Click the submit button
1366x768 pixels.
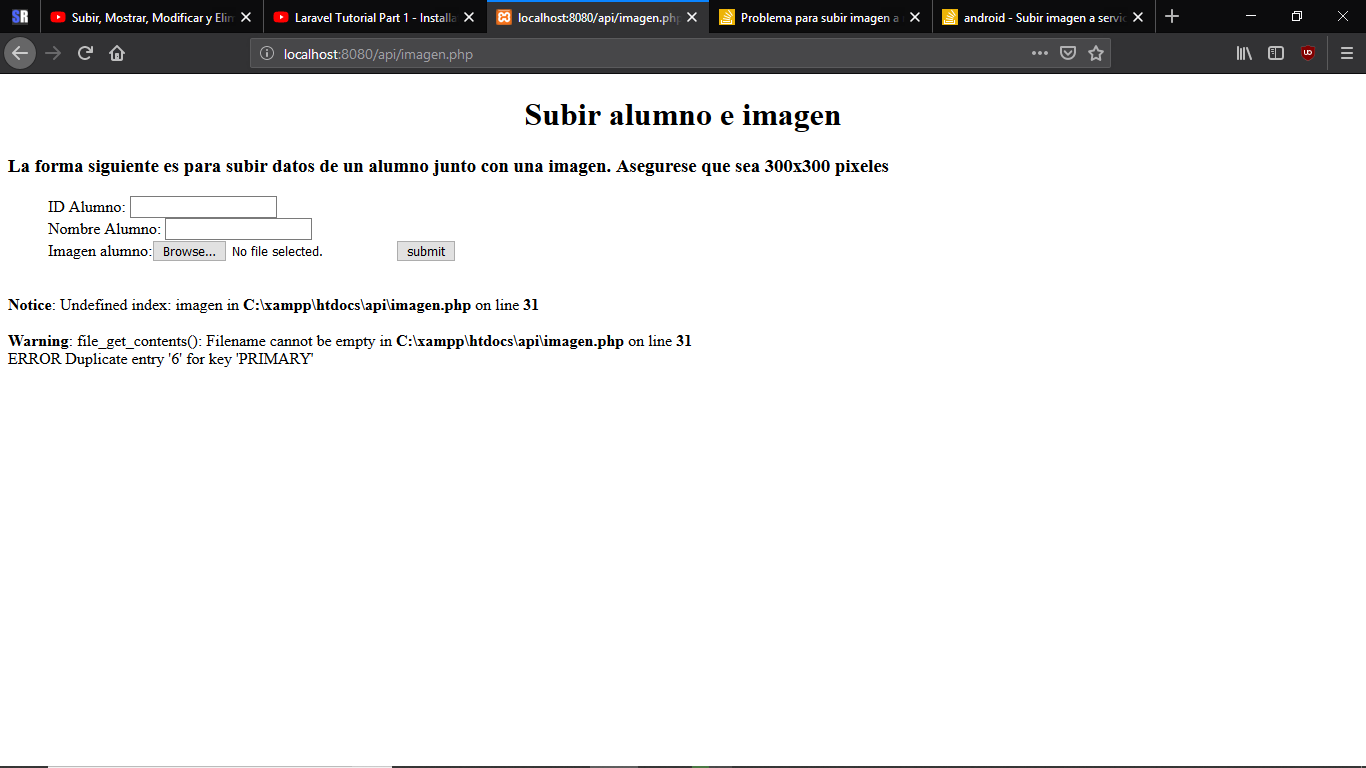click(x=426, y=251)
